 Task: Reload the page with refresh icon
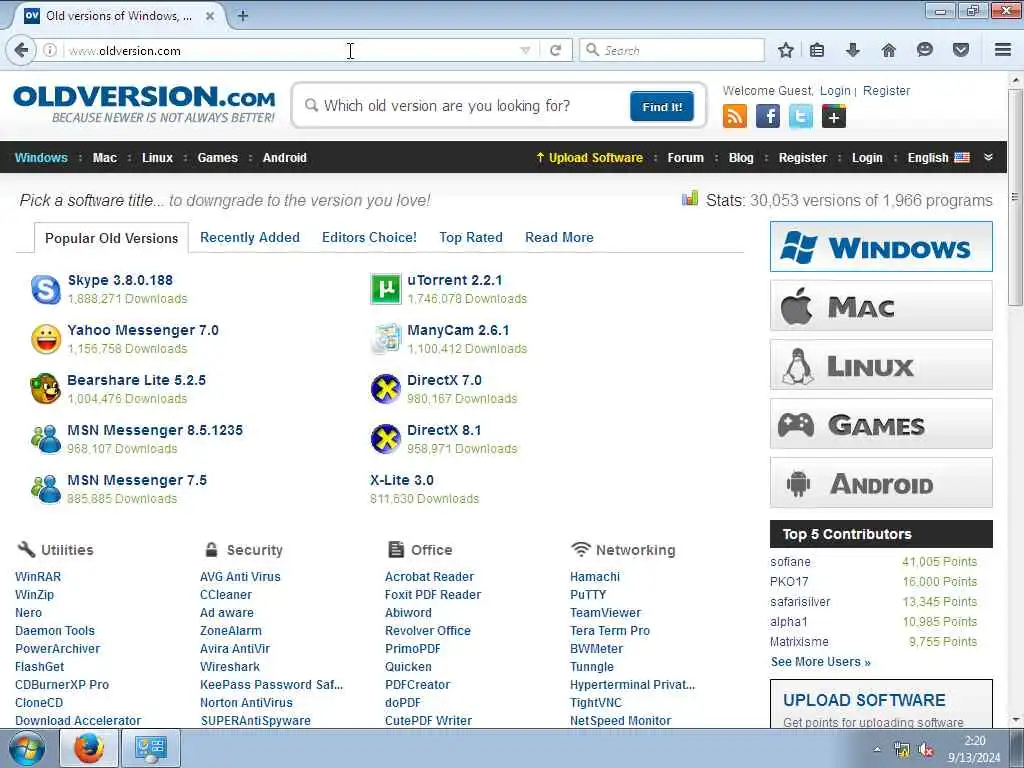(556, 50)
